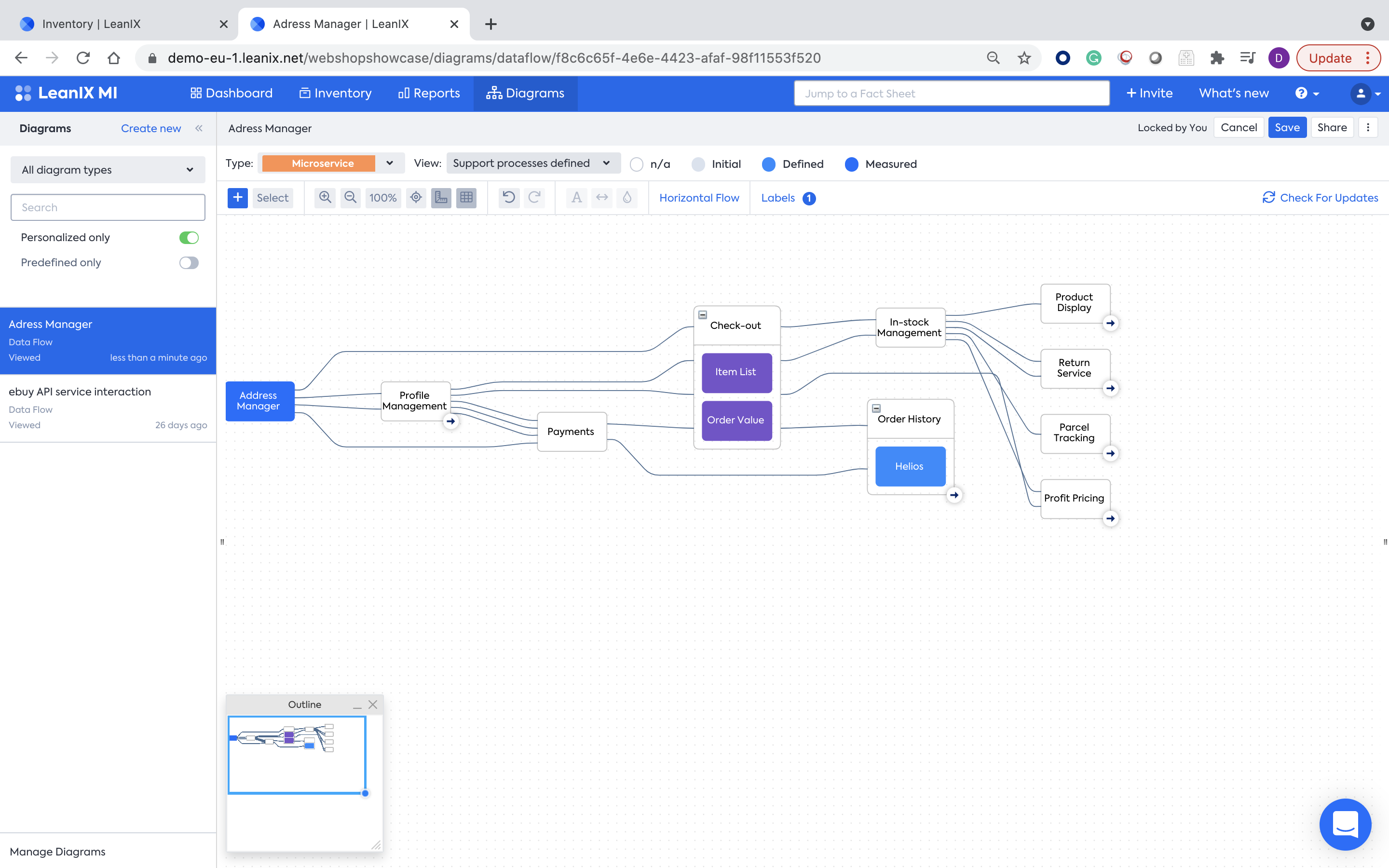Click the zoom out magnifier icon

350,198
